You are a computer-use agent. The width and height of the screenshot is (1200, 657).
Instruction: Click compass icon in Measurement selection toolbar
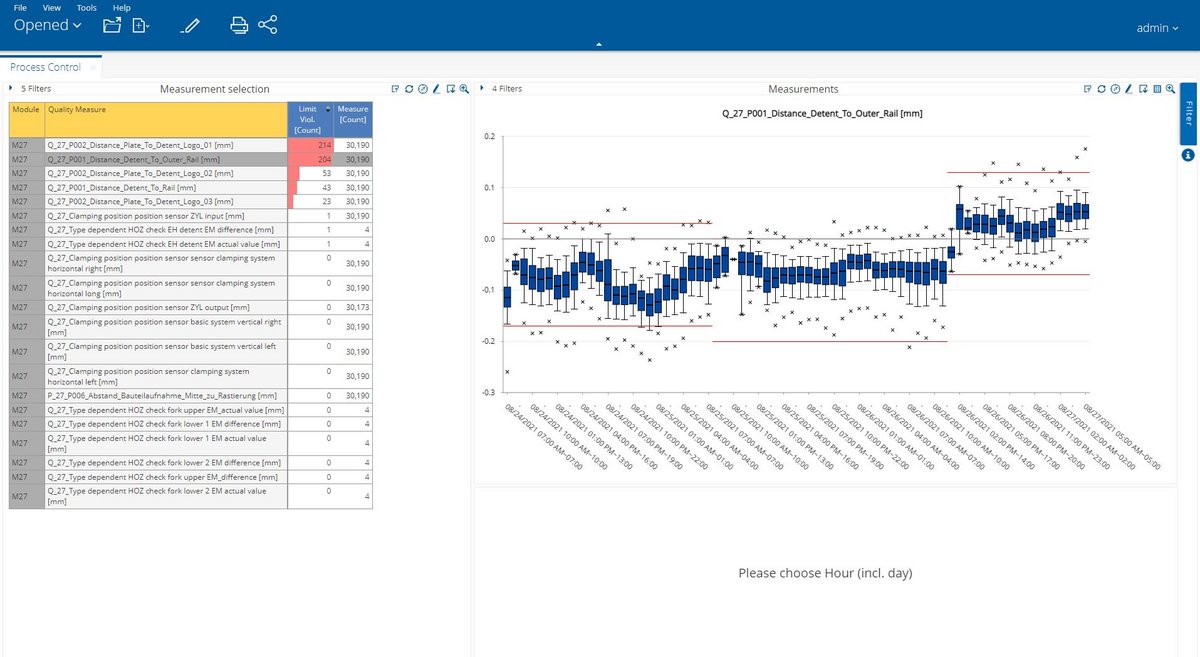pyautogui.click(x=423, y=89)
